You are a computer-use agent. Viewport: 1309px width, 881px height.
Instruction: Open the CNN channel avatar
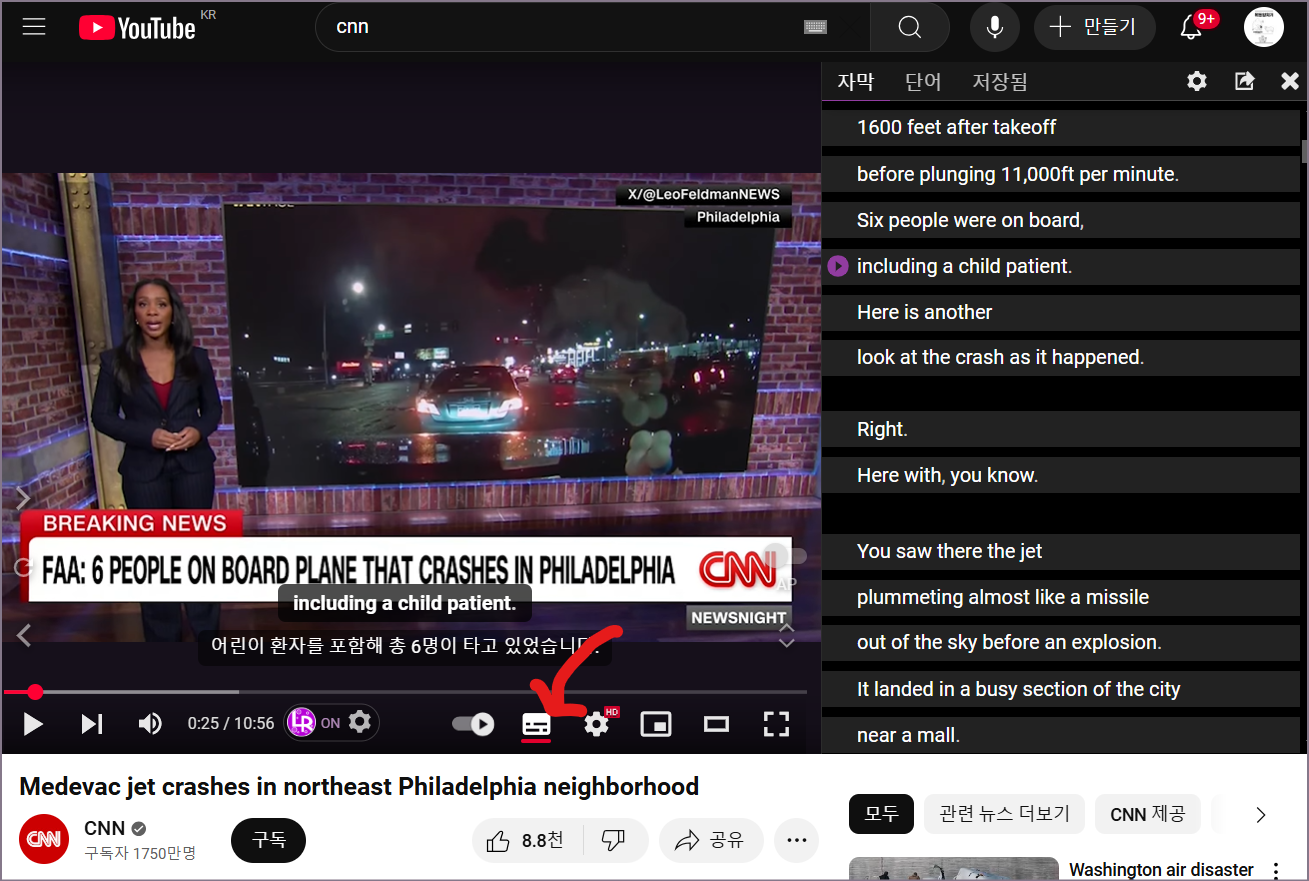tap(44, 840)
